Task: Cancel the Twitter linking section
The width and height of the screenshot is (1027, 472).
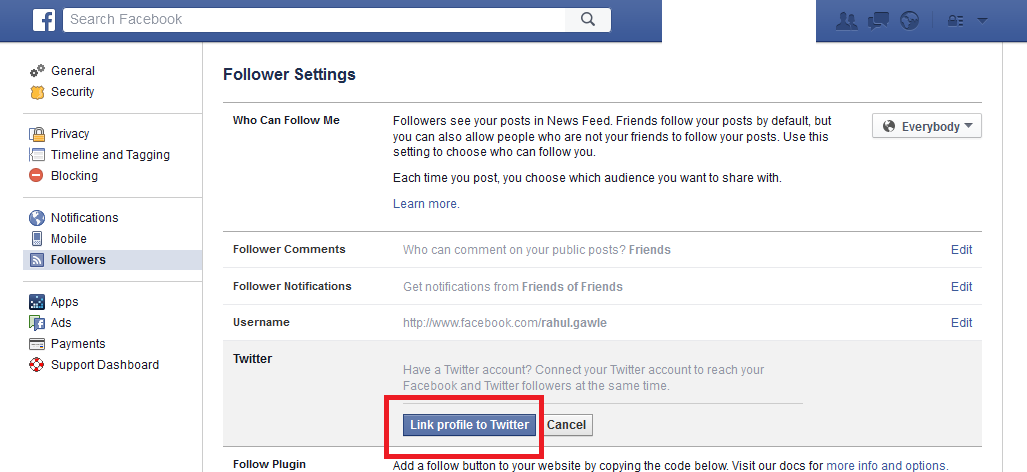Action: click(566, 425)
